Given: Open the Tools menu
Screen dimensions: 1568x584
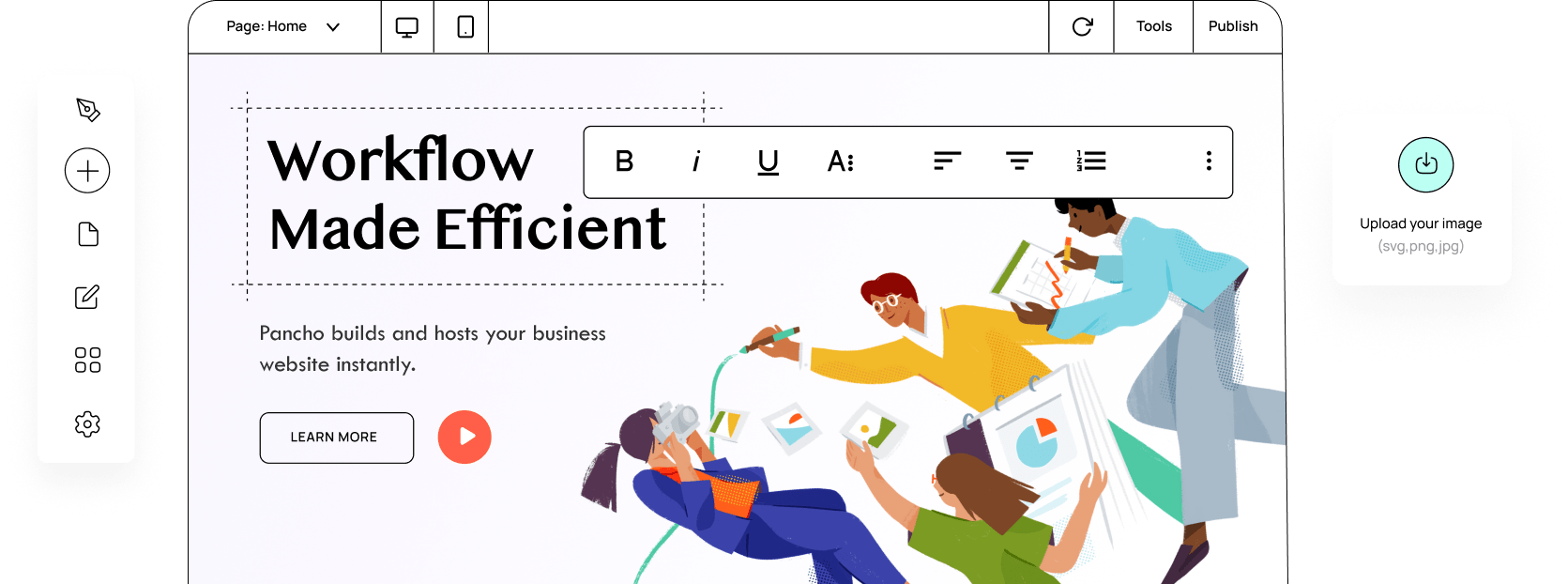Looking at the screenshot, I should click(x=1153, y=27).
